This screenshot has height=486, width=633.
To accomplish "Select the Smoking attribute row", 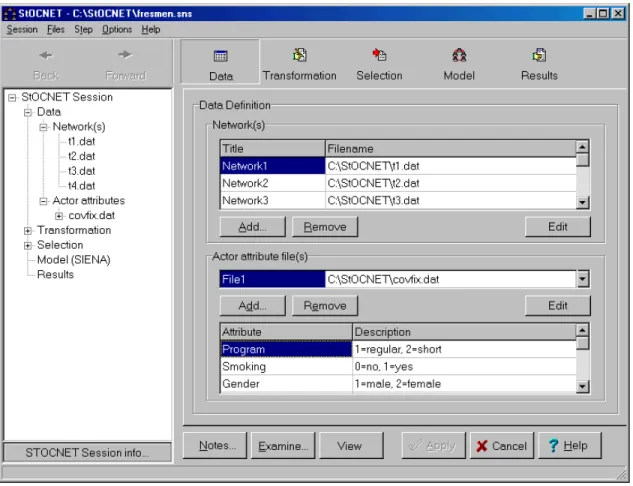I will pyautogui.click(x=286, y=367).
